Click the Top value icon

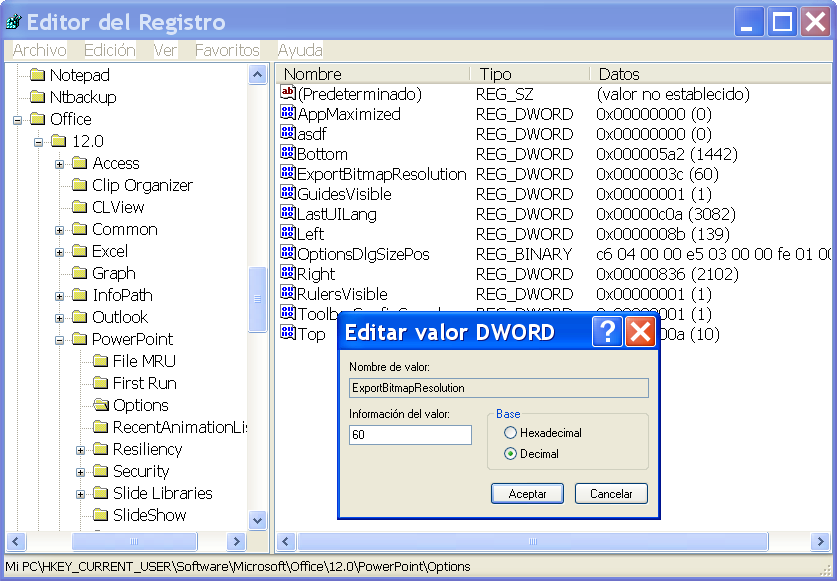pyautogui.click(x=288, y=333)
